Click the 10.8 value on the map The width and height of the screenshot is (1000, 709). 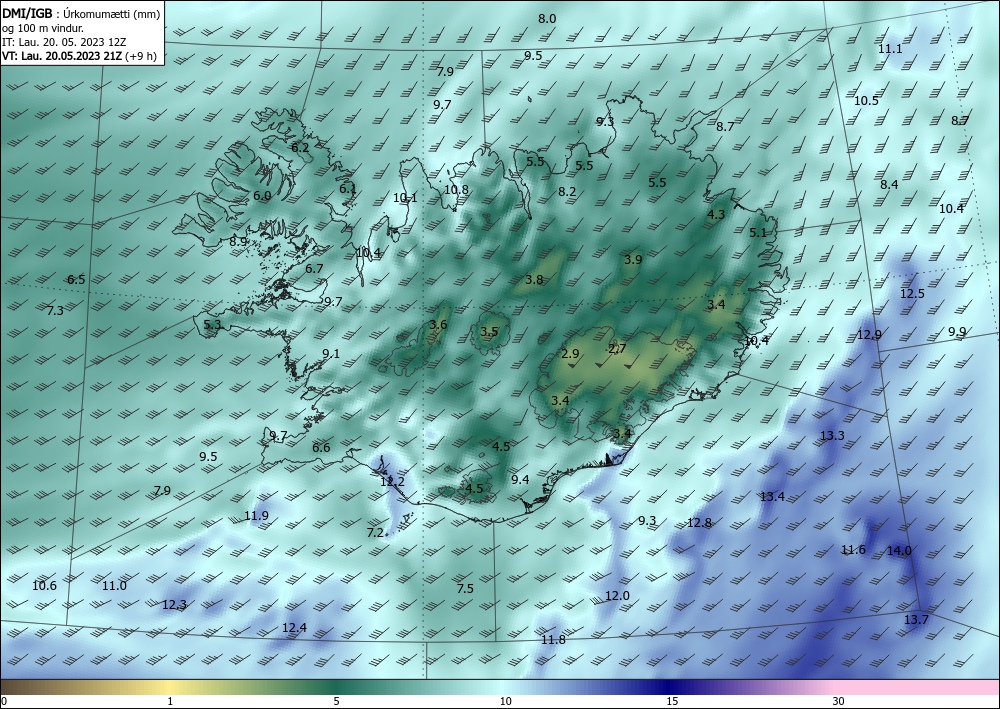[457, 189]
